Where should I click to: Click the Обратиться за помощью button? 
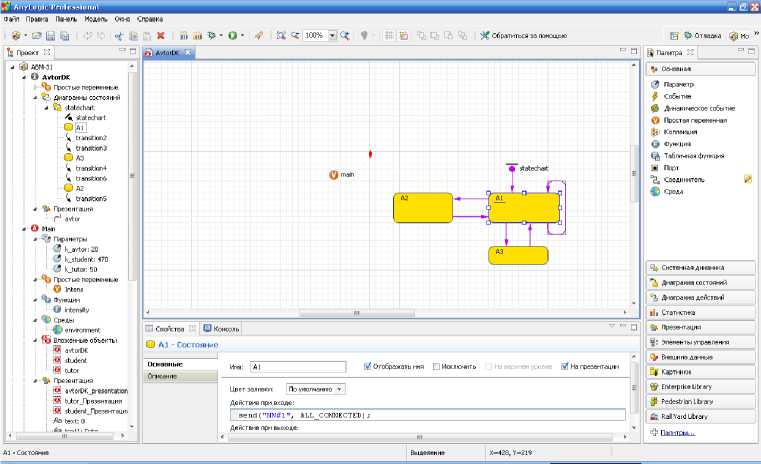[521, 35]
